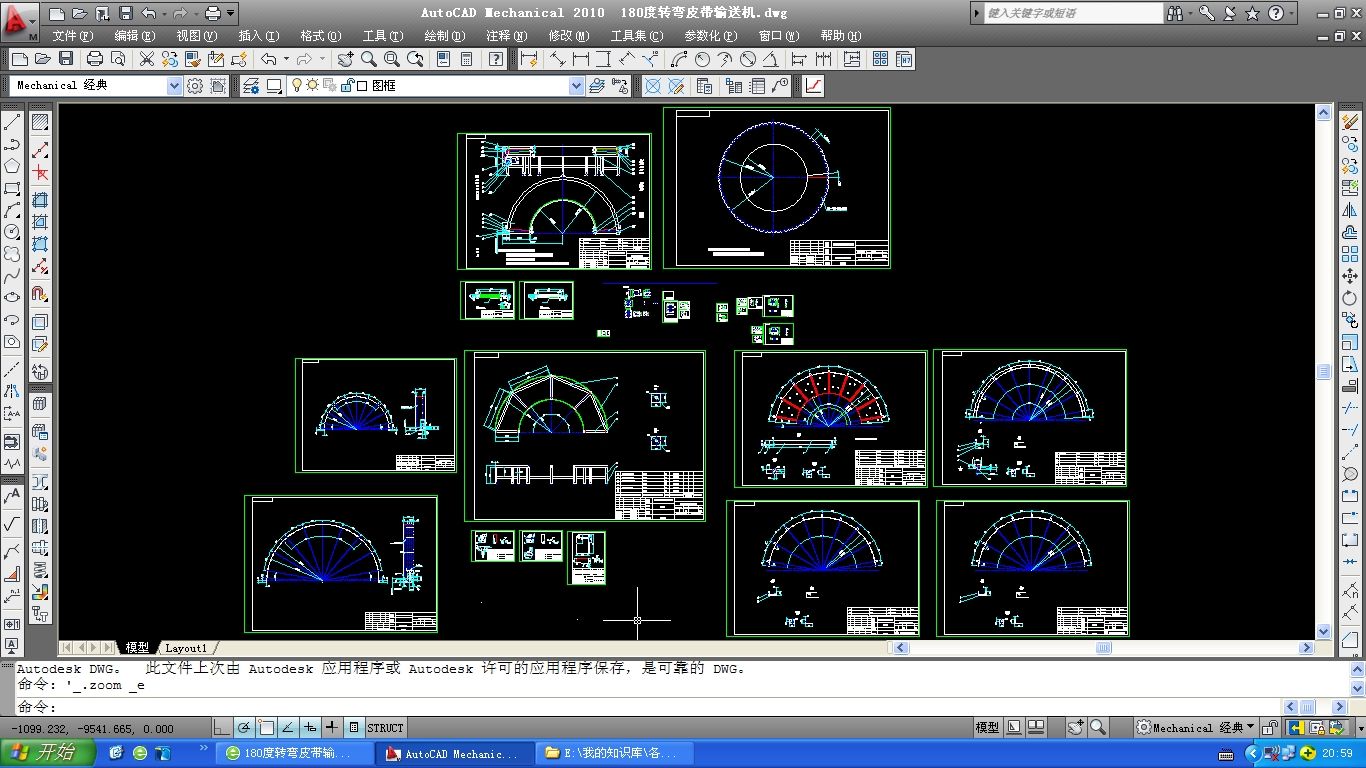Screen dimensions: 1366x768
Task: Select the Line draw tool
Action: click(x=12, y=122)
